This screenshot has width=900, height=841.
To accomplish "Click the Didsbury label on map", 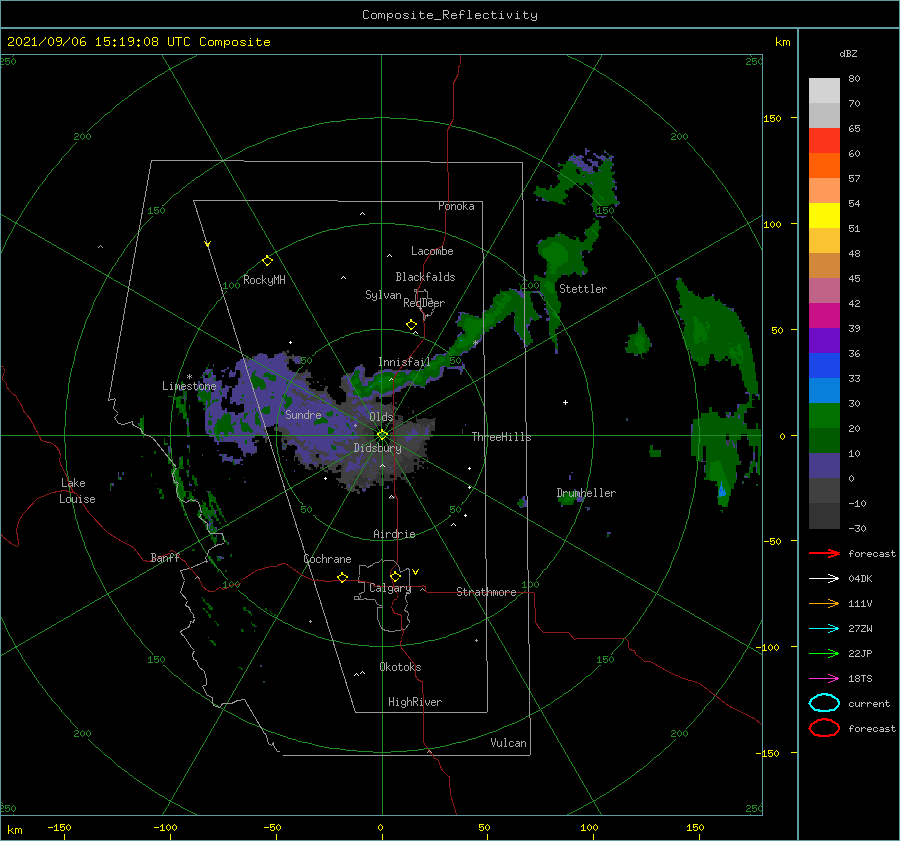I will pos(377,448).
